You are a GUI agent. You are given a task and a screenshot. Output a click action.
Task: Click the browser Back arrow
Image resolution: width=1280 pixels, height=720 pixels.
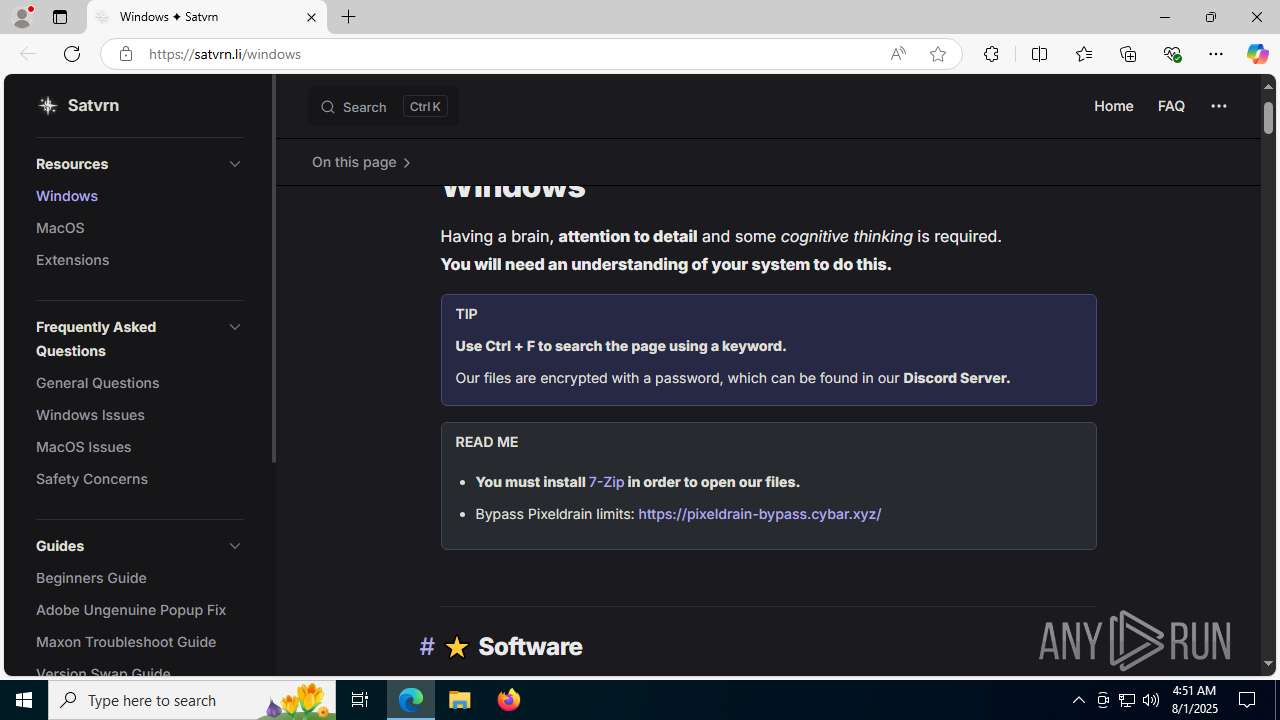[27, 54]
